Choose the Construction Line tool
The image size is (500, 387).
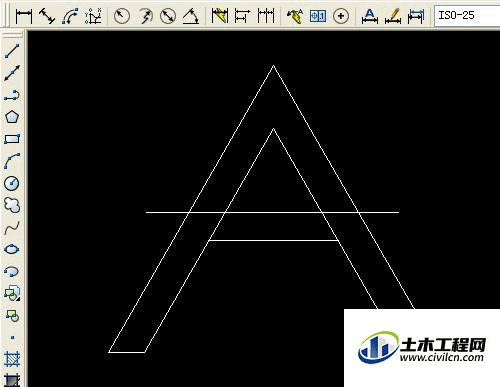point(12,73)
